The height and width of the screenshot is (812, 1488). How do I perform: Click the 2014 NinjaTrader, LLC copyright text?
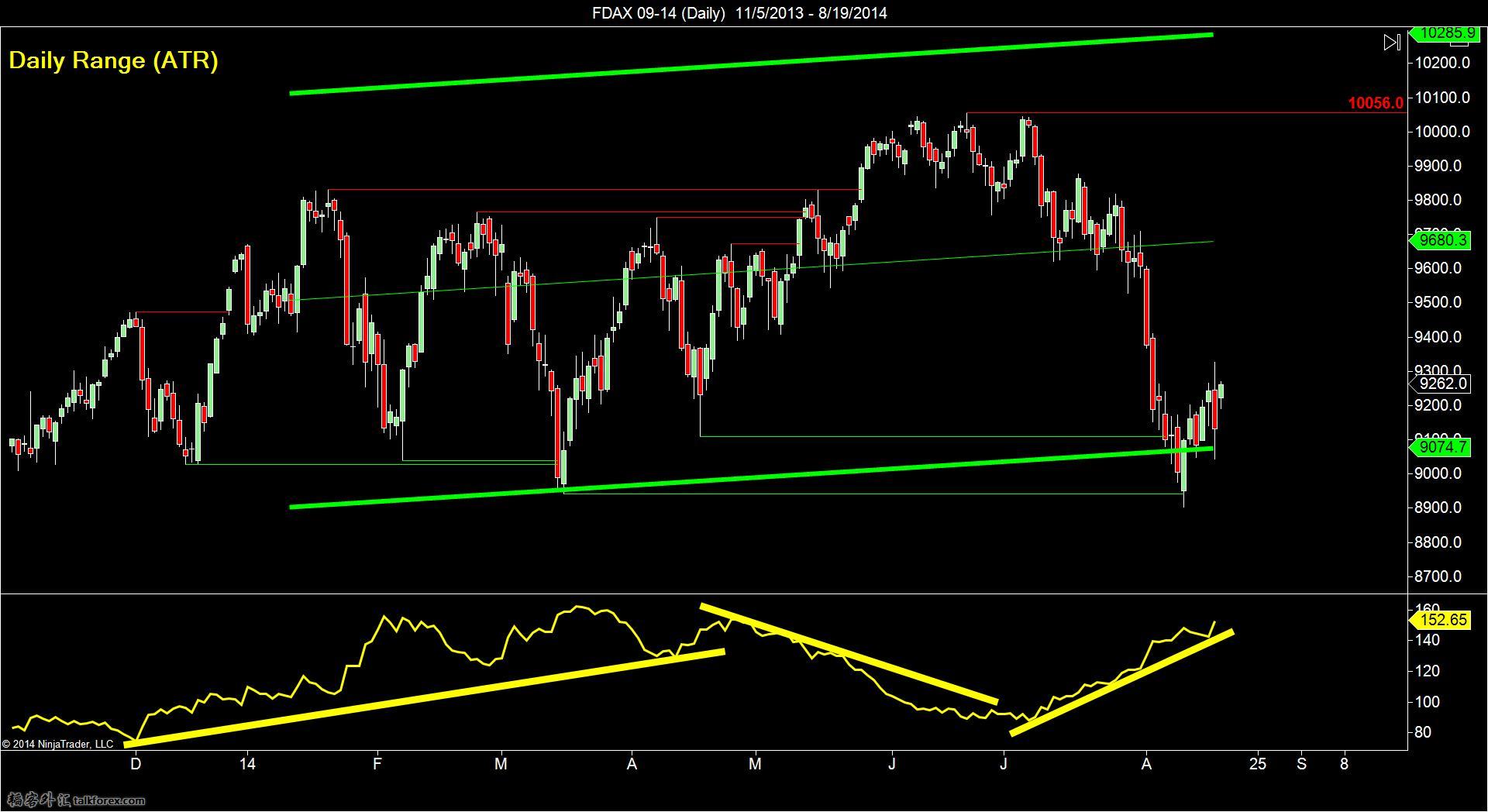[x=58, y=744]
